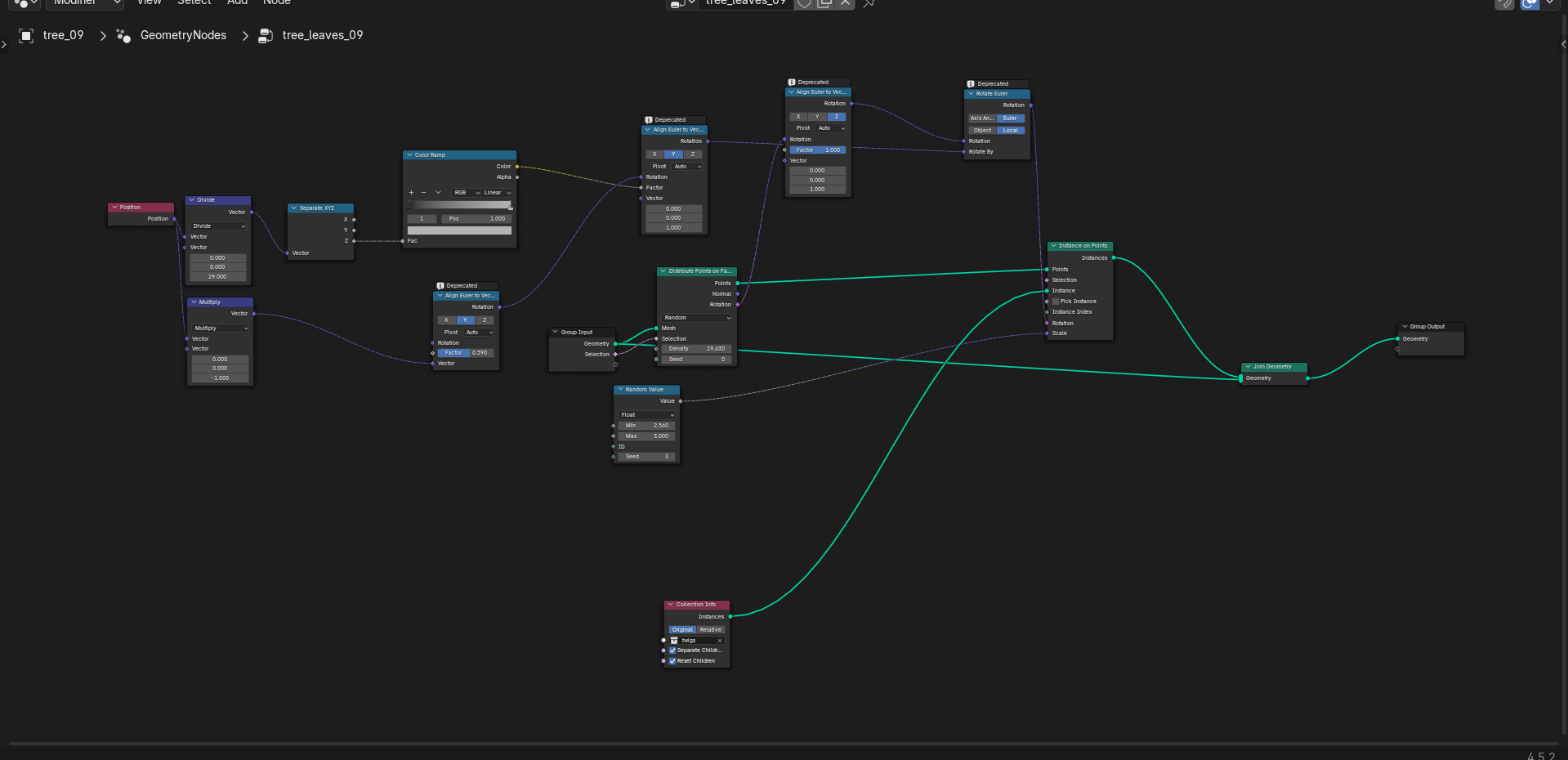Screen dimensions: 1568x760
Task: Click Divide node value field 29.000
Action: click(218, 277)
